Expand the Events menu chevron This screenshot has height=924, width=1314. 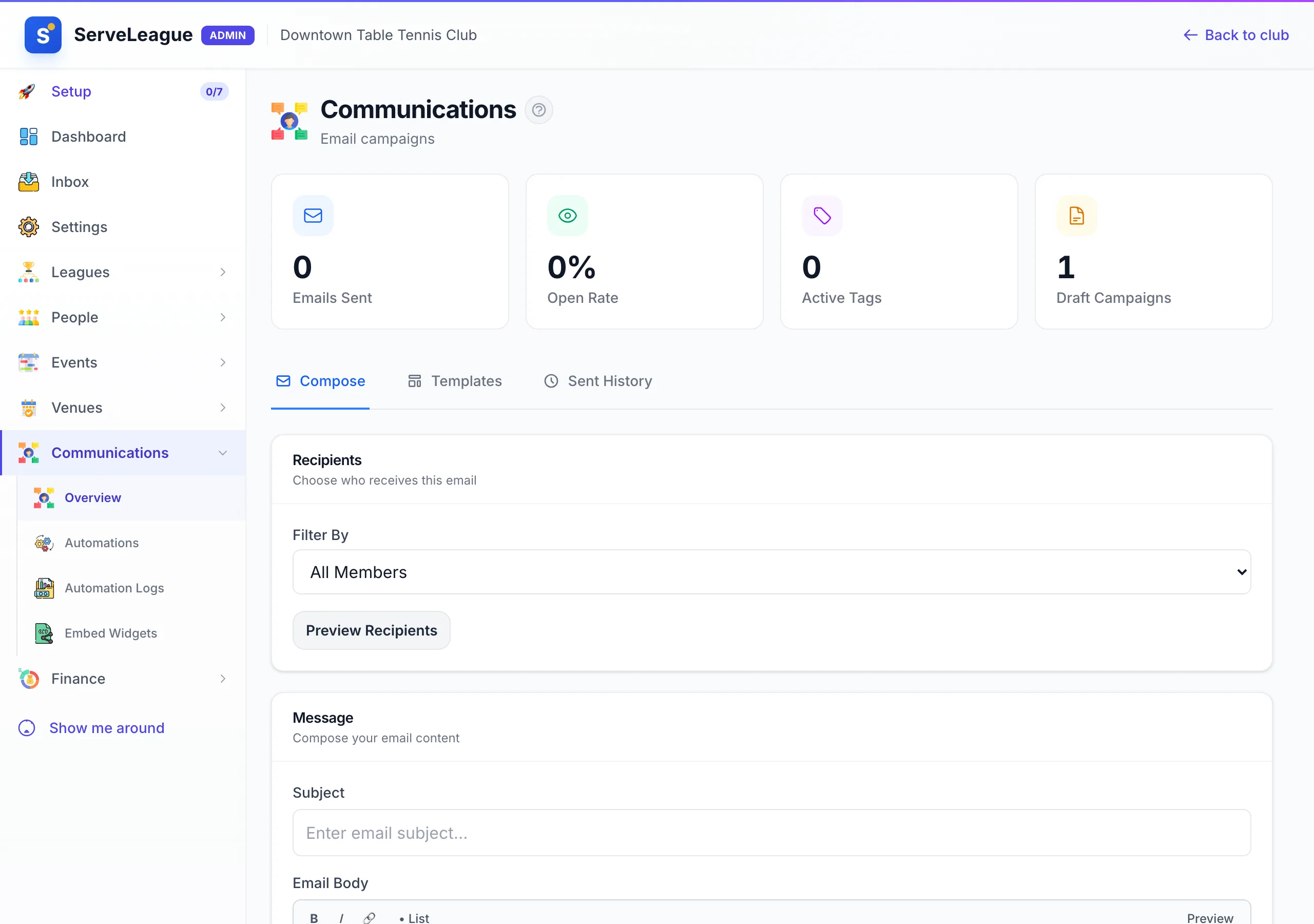223,363
